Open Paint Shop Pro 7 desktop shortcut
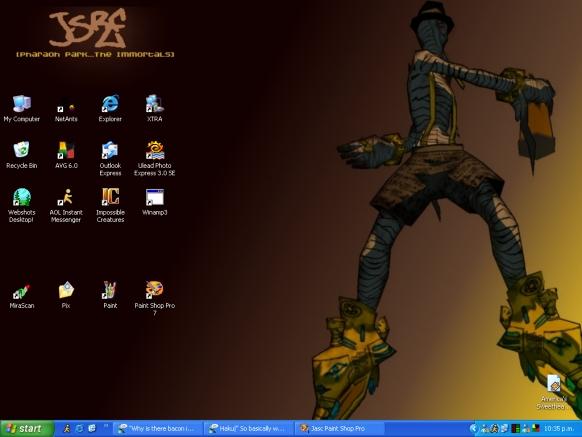 [154, 299]
